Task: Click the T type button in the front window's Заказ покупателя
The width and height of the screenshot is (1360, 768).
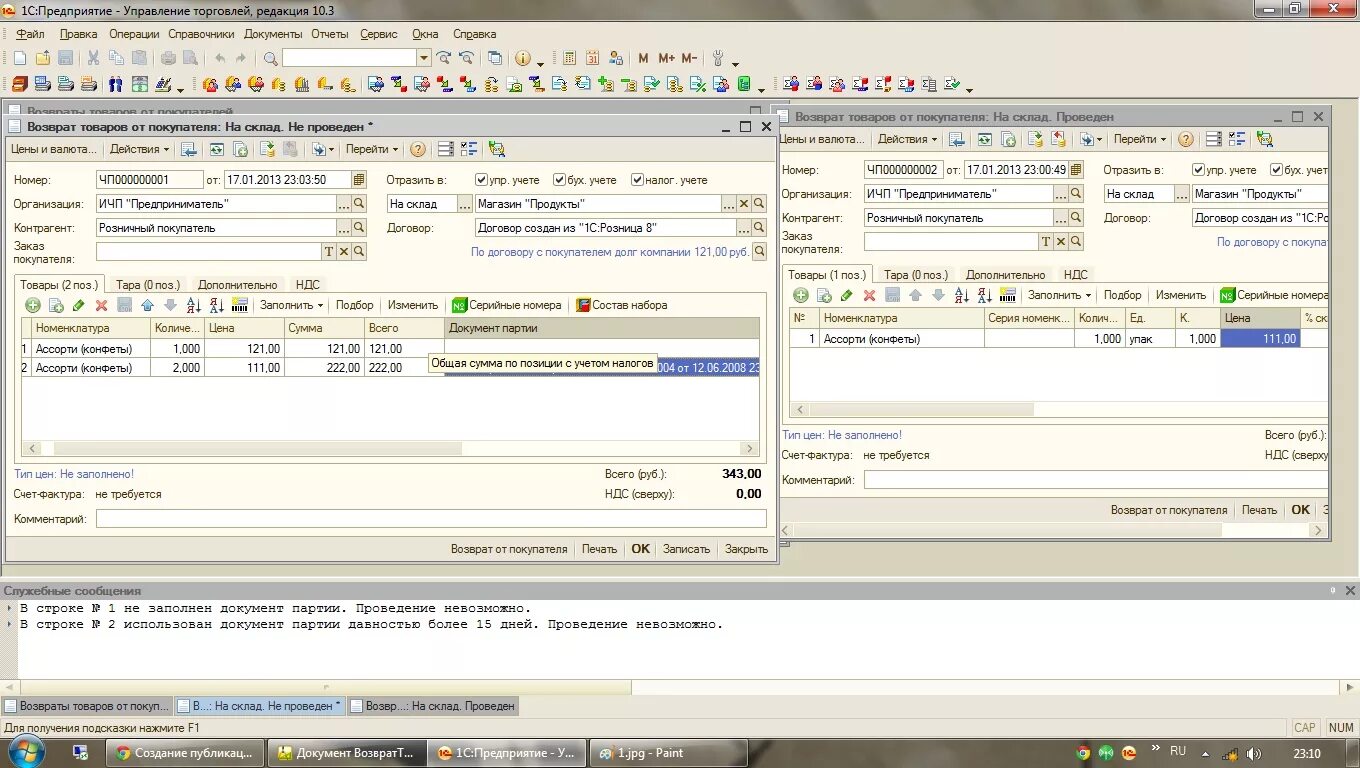Action: tap(329, 252)
